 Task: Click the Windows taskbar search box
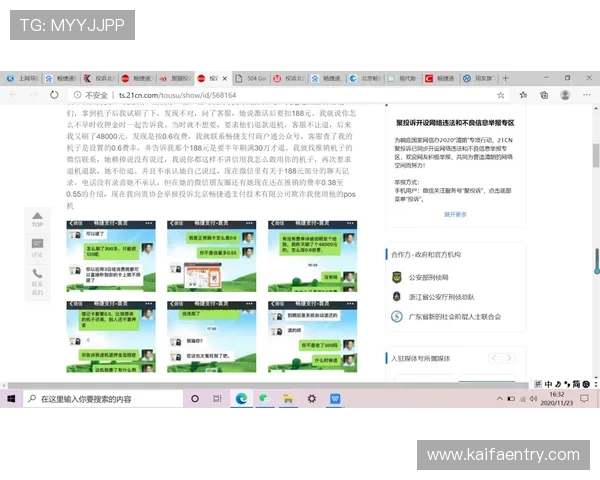(x=103, y=399)
